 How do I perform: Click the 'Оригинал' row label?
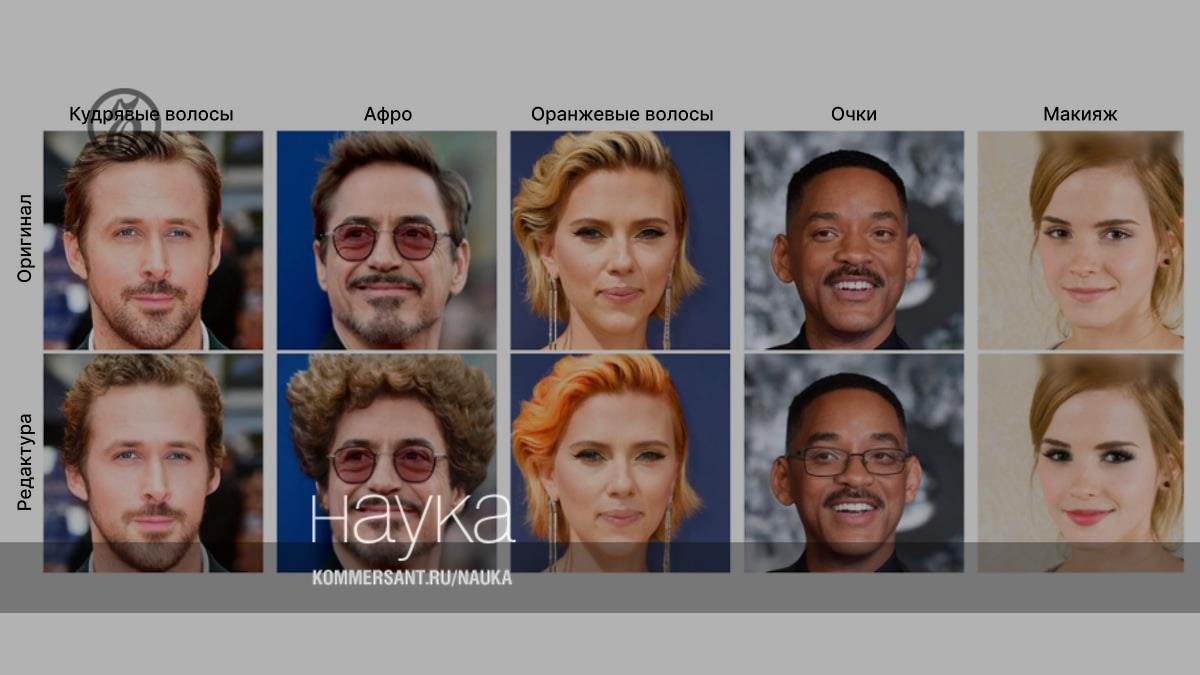click(26, 238)
